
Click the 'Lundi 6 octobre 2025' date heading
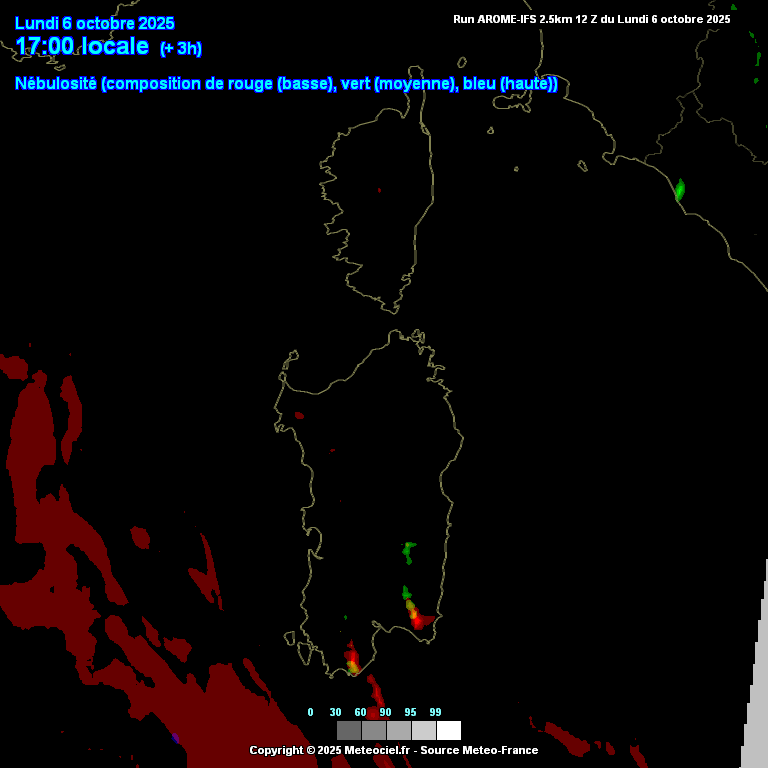coord(95,23)
